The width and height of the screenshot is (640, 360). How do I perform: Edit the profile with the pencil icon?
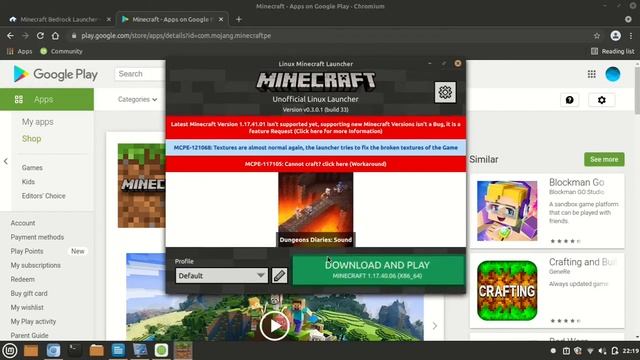pos(279,276)
